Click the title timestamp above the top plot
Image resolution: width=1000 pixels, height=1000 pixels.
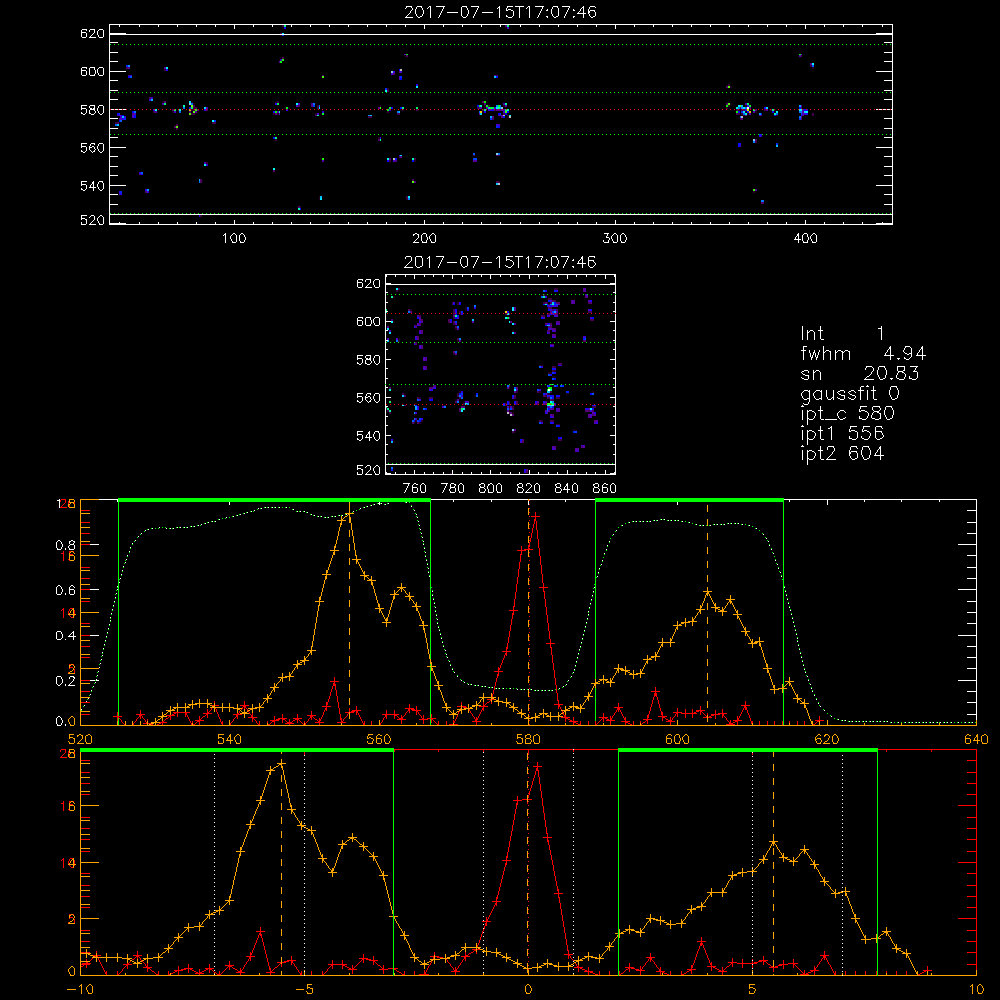(500, 12)
